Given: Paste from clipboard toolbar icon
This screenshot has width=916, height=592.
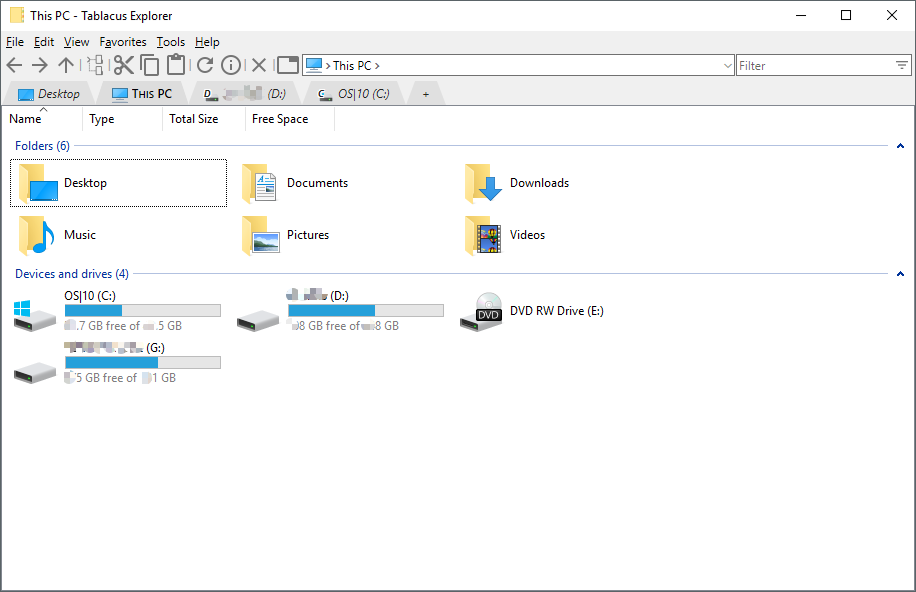Looking at the screenshot, I should (176, 64).
